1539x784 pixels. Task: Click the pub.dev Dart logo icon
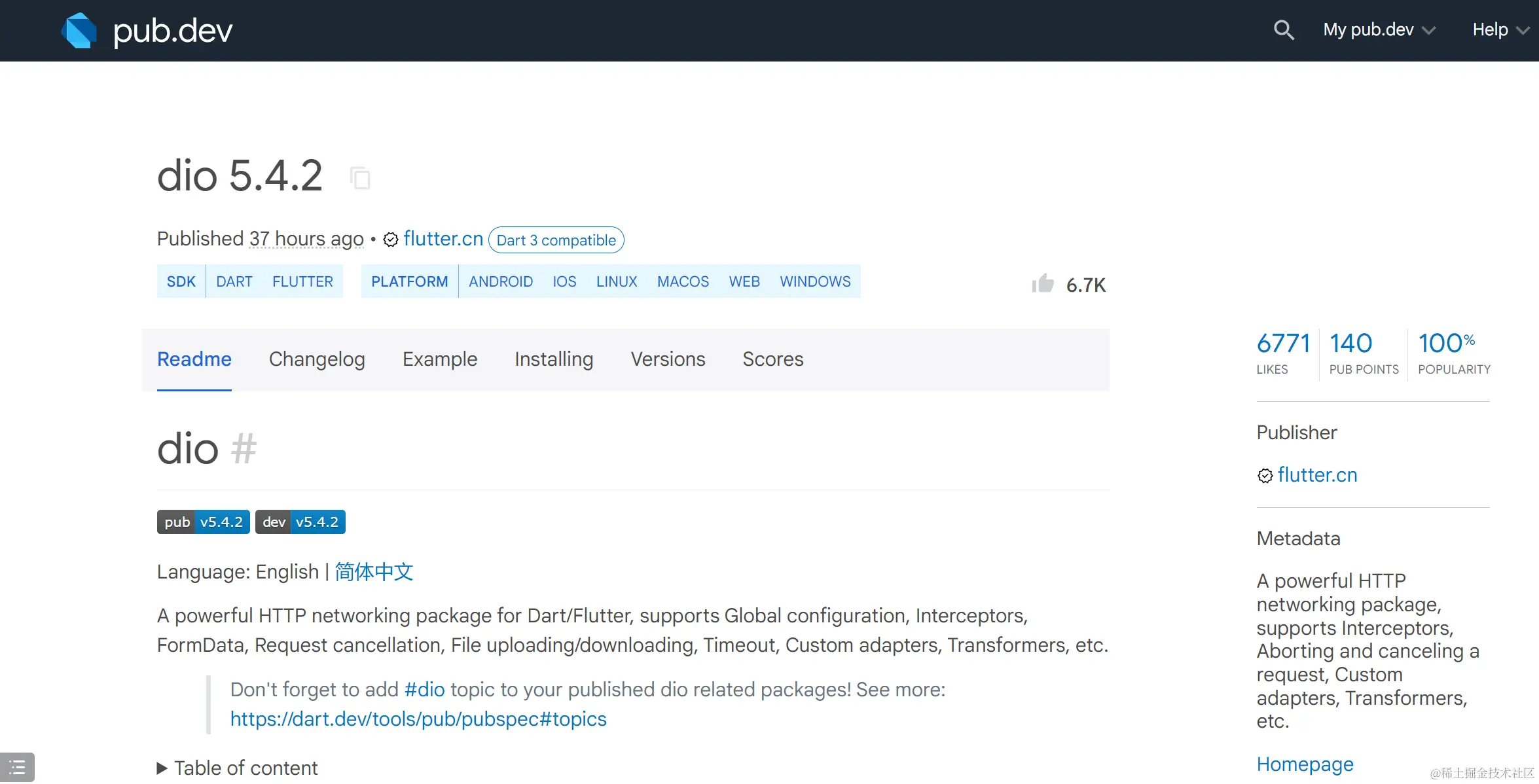[79, 31]
